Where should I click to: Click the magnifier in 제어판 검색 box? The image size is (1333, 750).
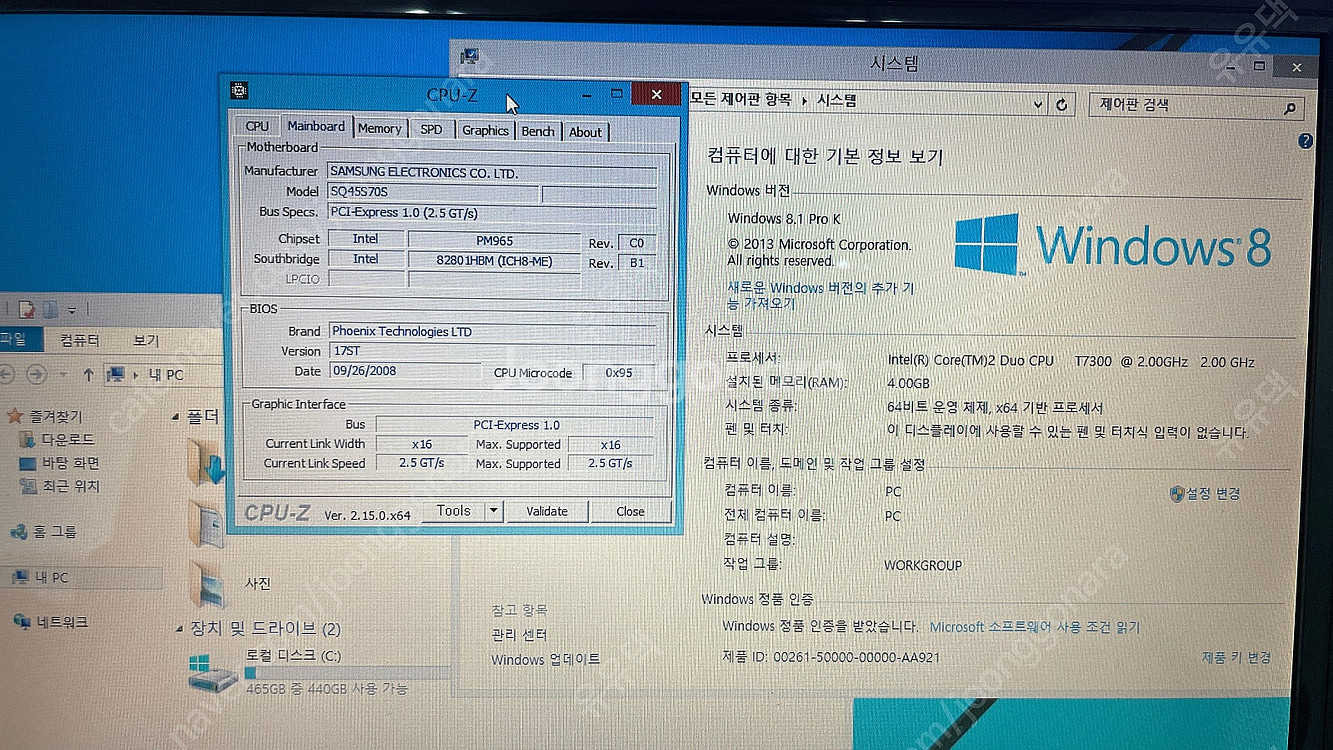pyautogui.click(x=1290, y=108)
